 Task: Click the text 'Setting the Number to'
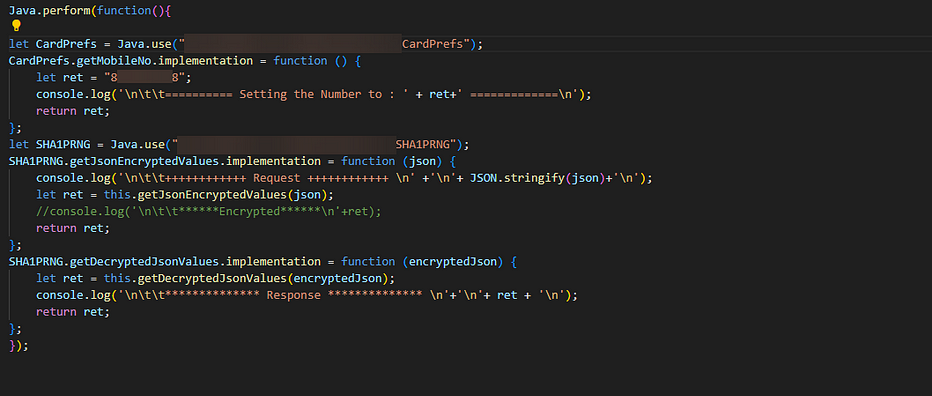[311, 94]
